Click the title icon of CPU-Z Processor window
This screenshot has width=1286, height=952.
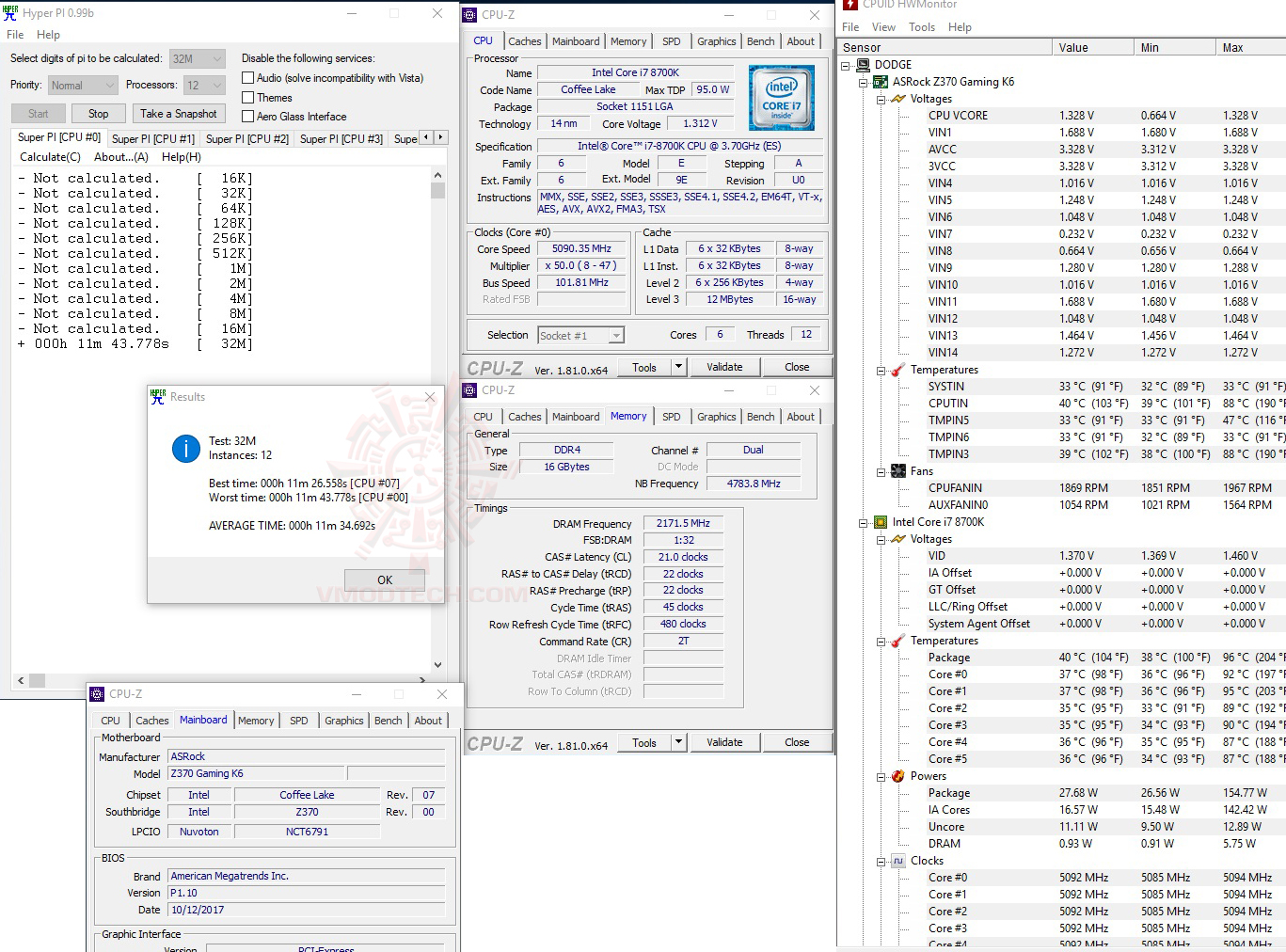(x=470, y=15)
